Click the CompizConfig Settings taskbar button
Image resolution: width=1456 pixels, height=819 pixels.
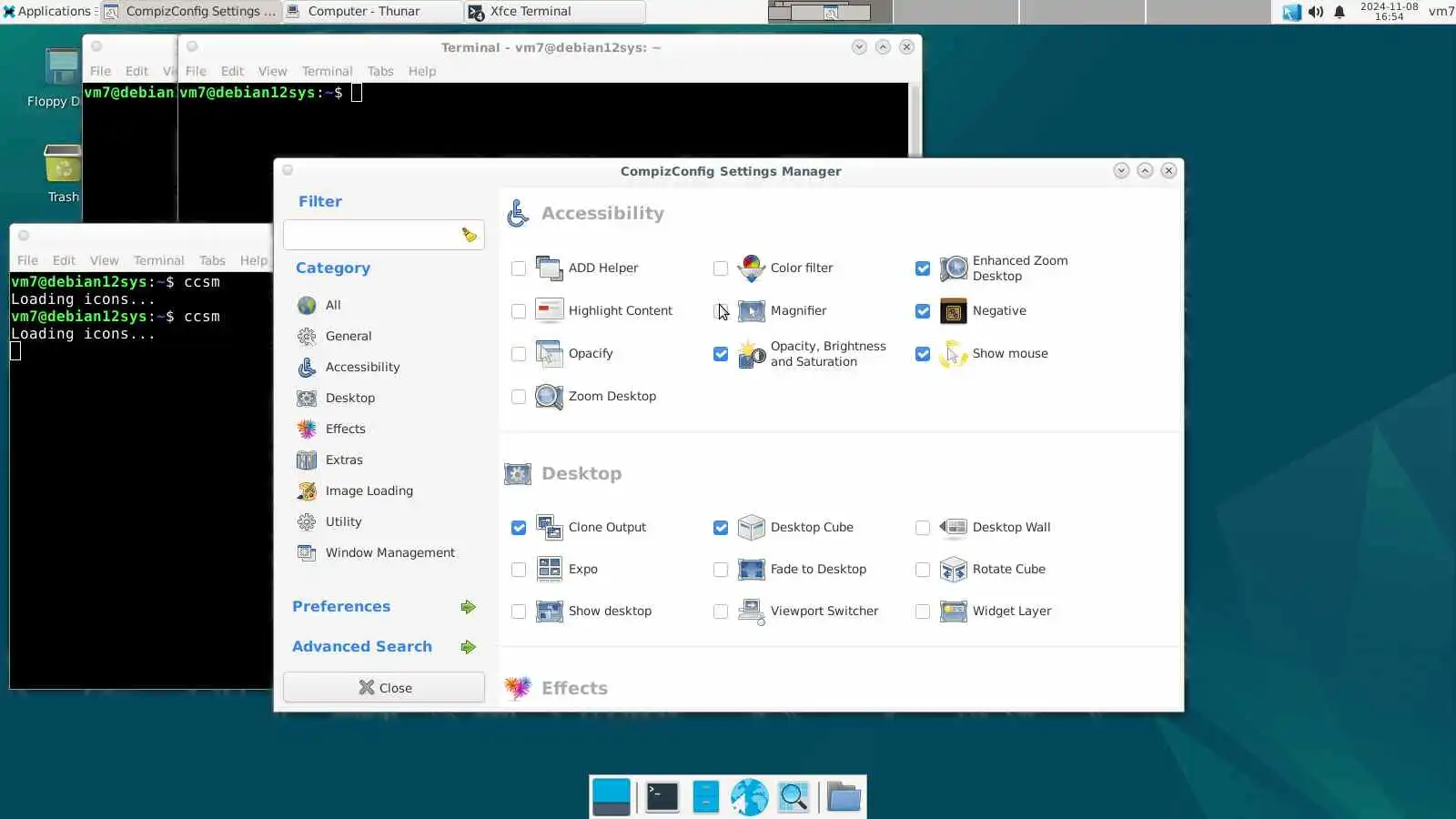[191, 11]
